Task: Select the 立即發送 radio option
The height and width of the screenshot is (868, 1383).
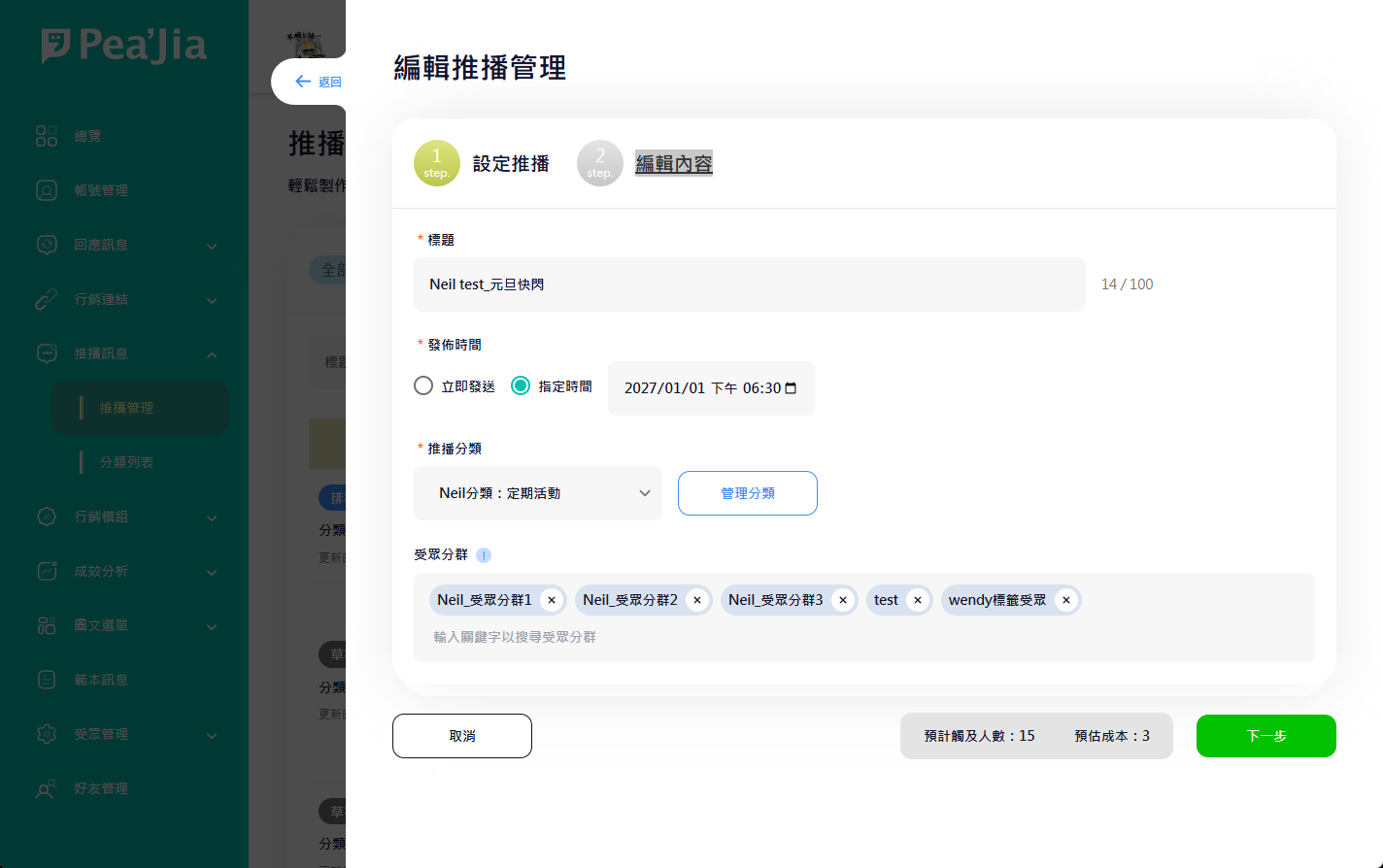Action: [x=423, y=386]
